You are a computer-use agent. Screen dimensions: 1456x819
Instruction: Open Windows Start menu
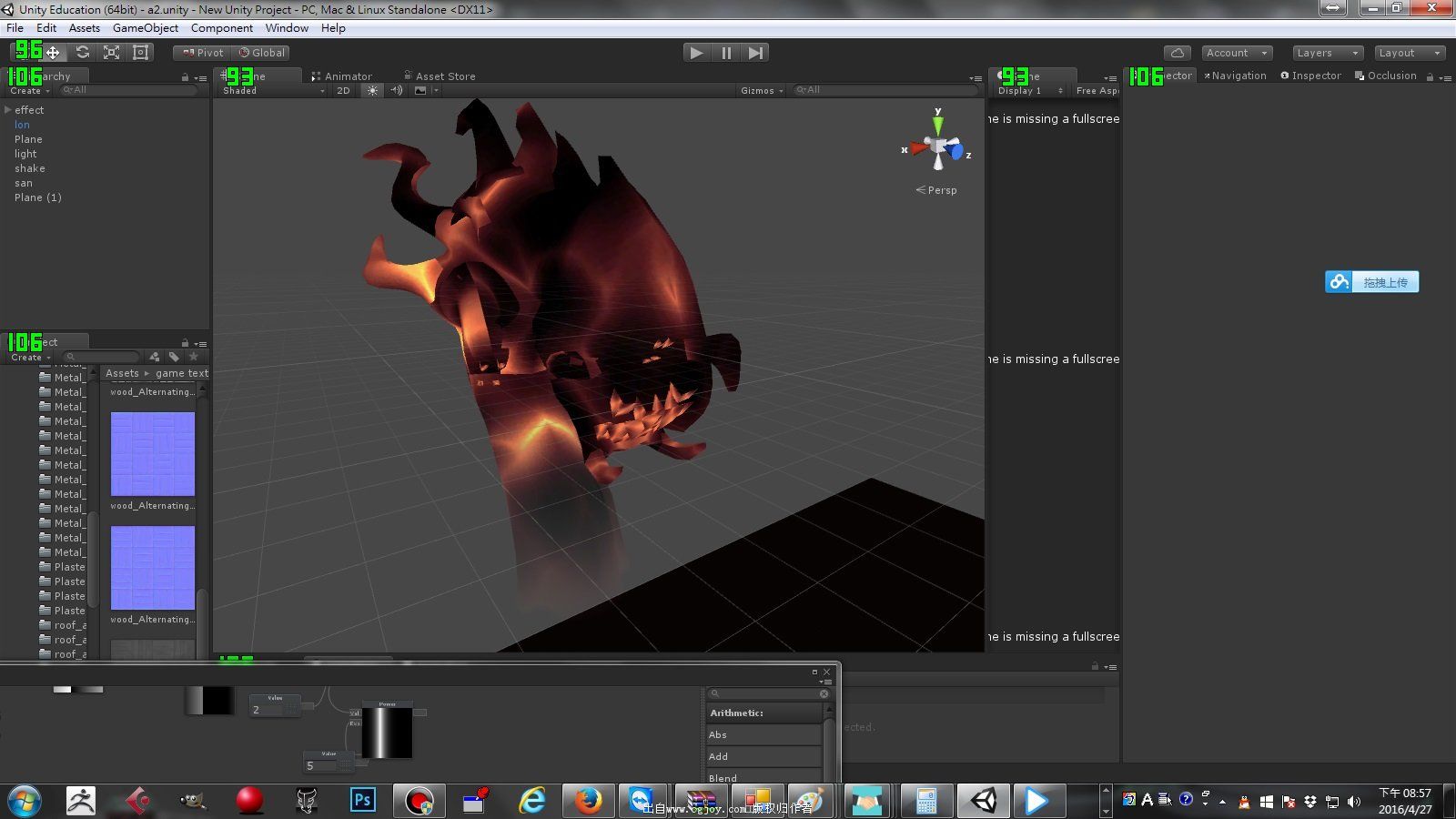(25, 801)
